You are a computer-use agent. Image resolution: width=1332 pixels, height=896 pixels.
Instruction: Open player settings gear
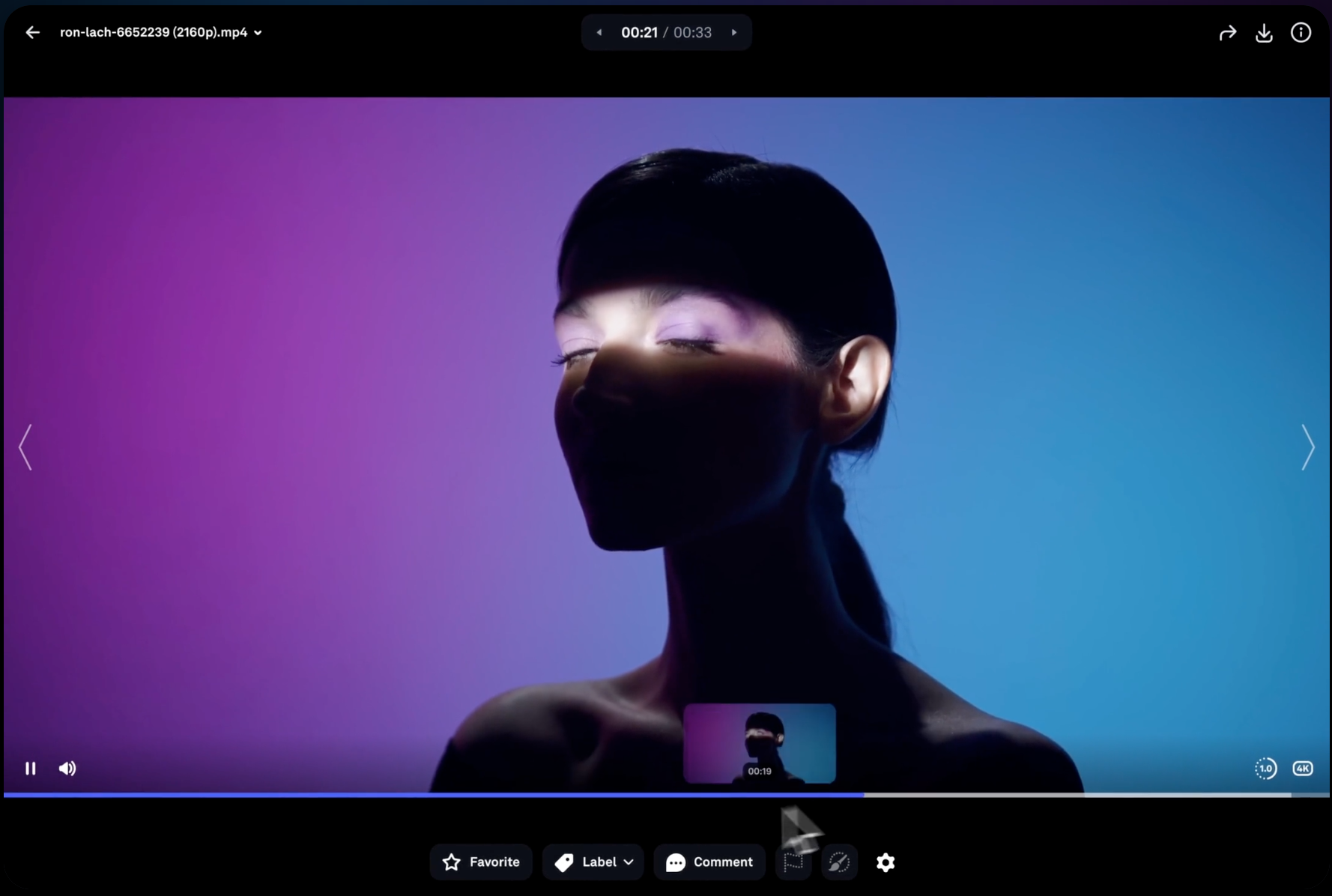point(885,862)
